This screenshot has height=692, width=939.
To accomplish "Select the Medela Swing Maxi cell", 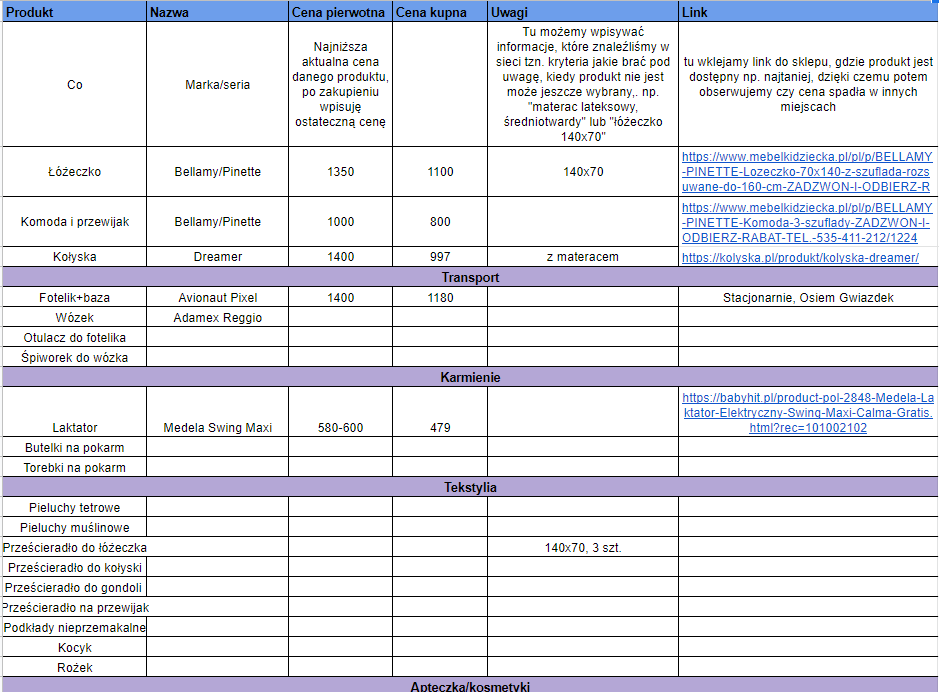I will (217, 412).
